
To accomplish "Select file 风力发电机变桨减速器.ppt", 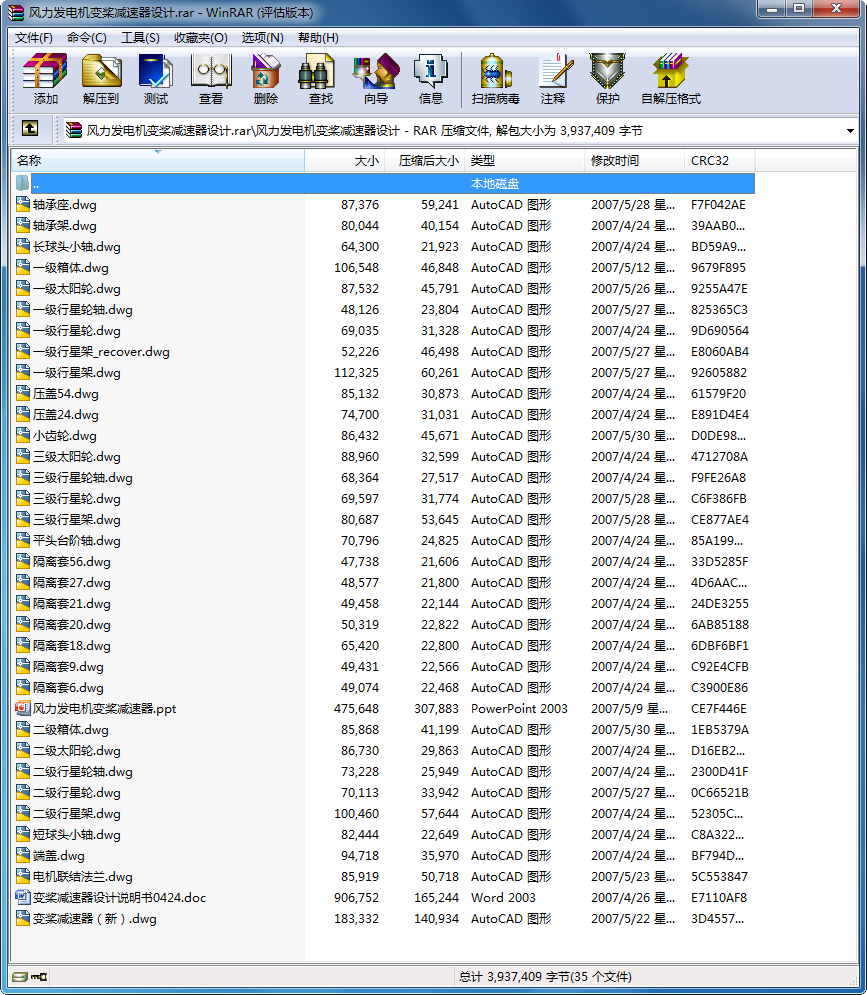I will point(104,708).
